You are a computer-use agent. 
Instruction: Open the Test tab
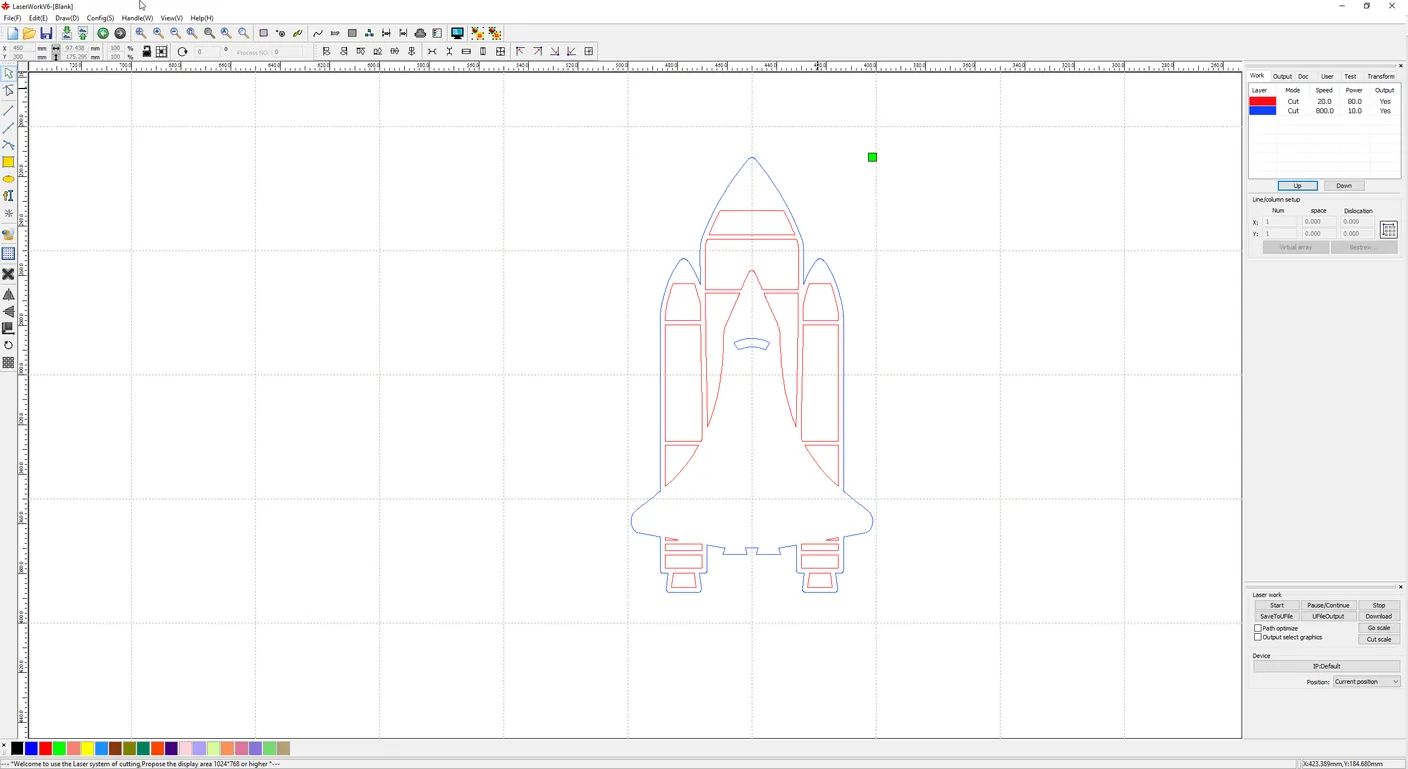1350,76
